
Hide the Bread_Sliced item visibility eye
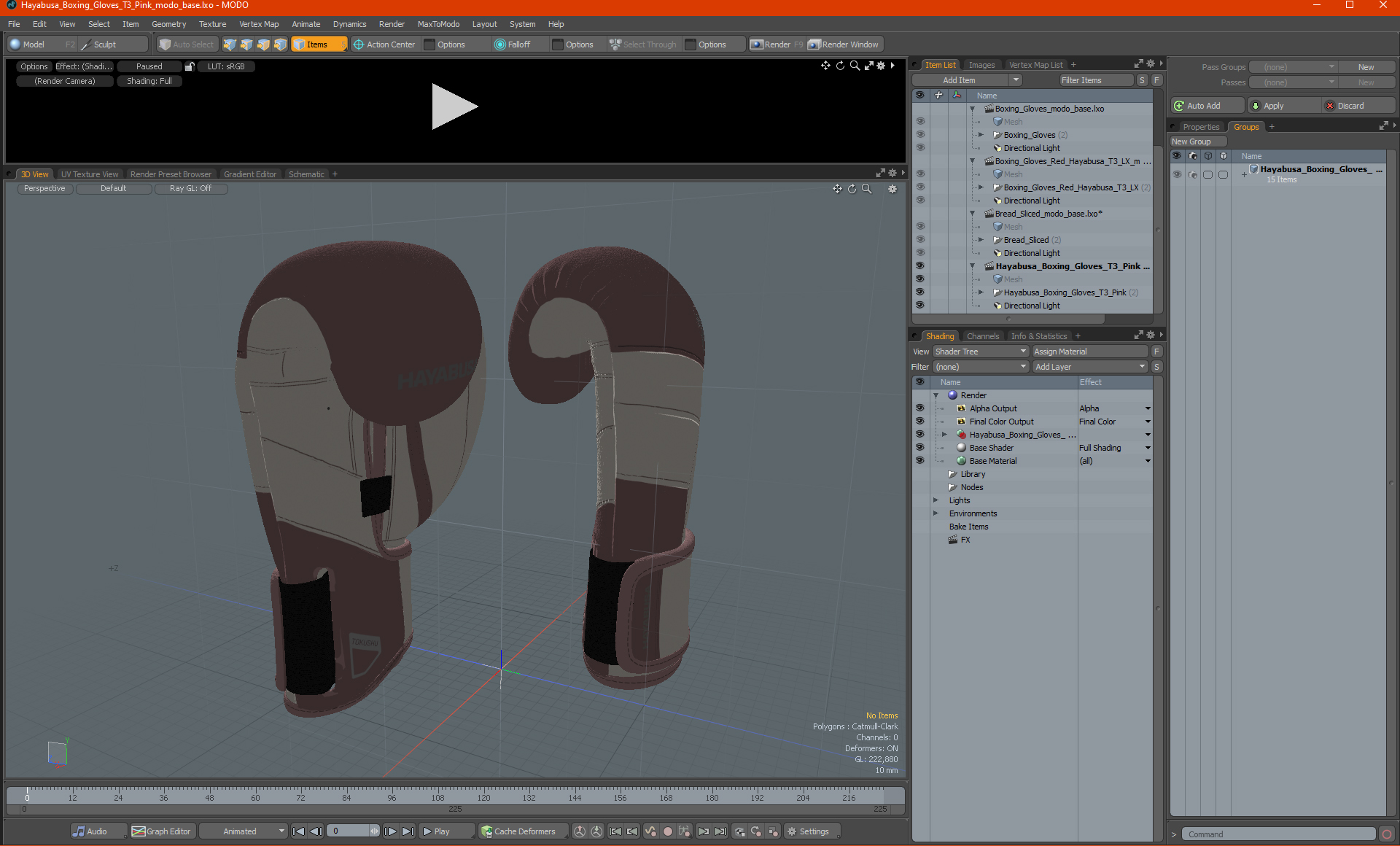click(919, 240)
